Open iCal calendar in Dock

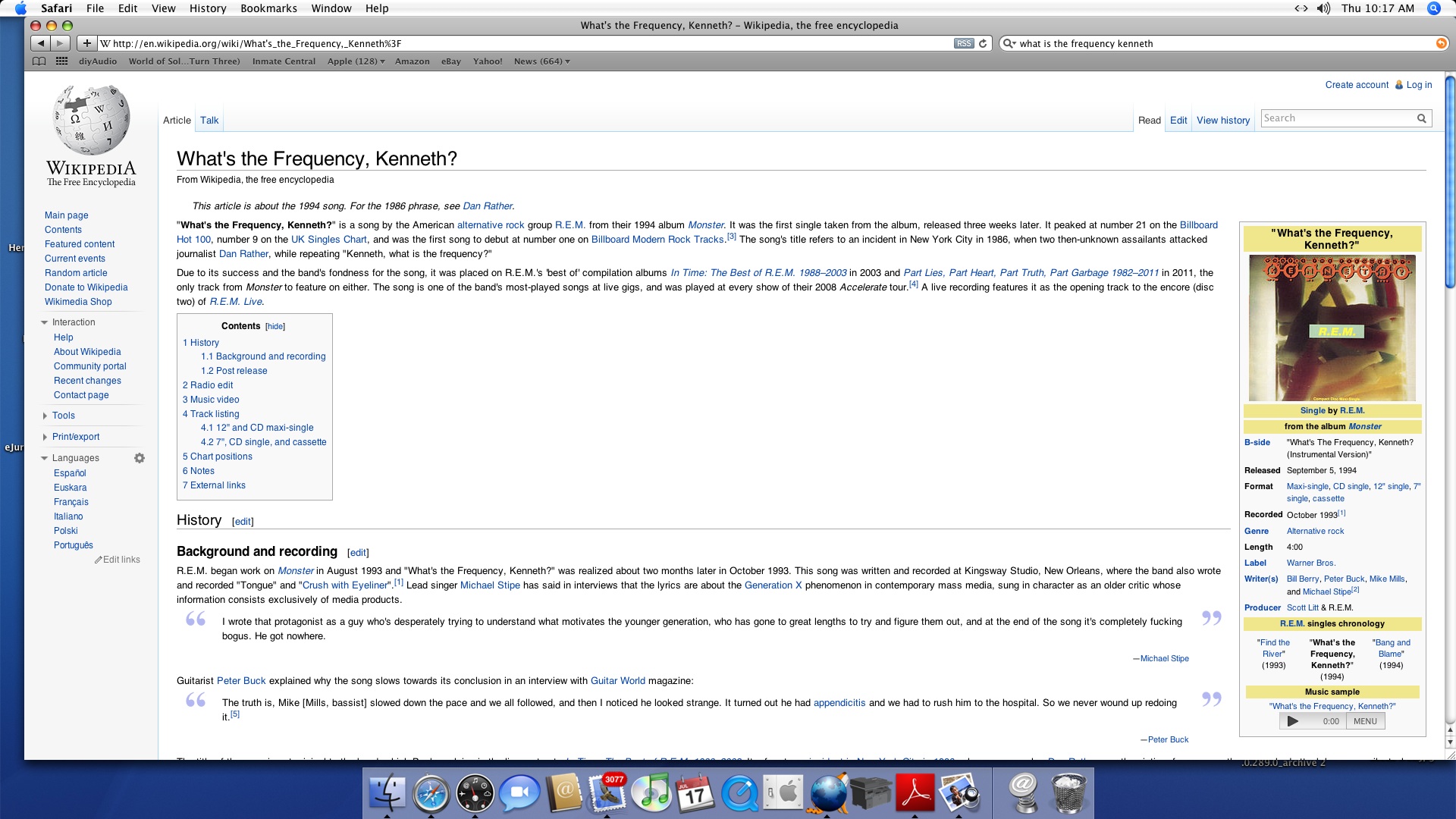[695, 792]
